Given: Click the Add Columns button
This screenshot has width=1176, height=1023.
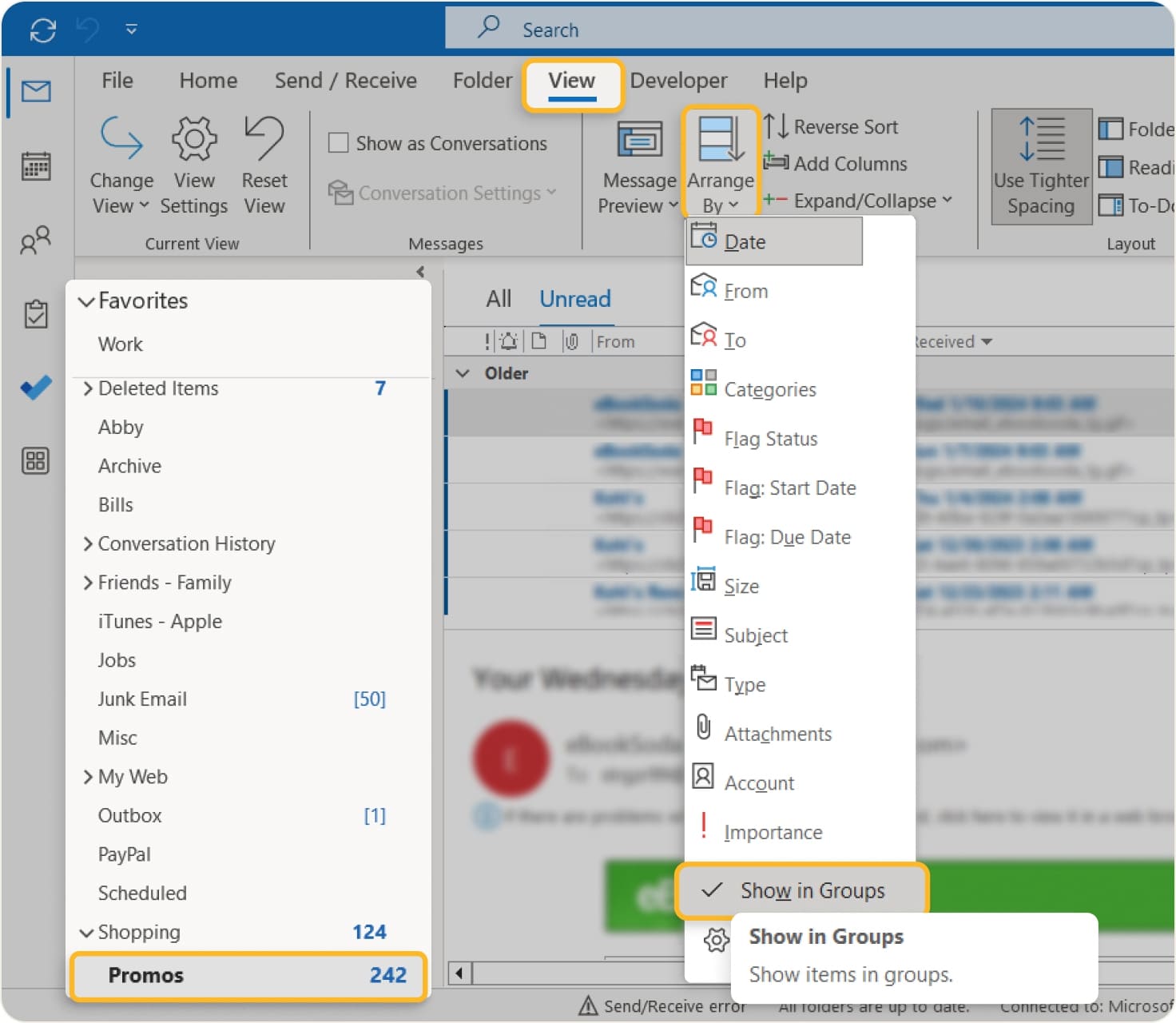Looking at the screenshot, I should pos(836,164).
